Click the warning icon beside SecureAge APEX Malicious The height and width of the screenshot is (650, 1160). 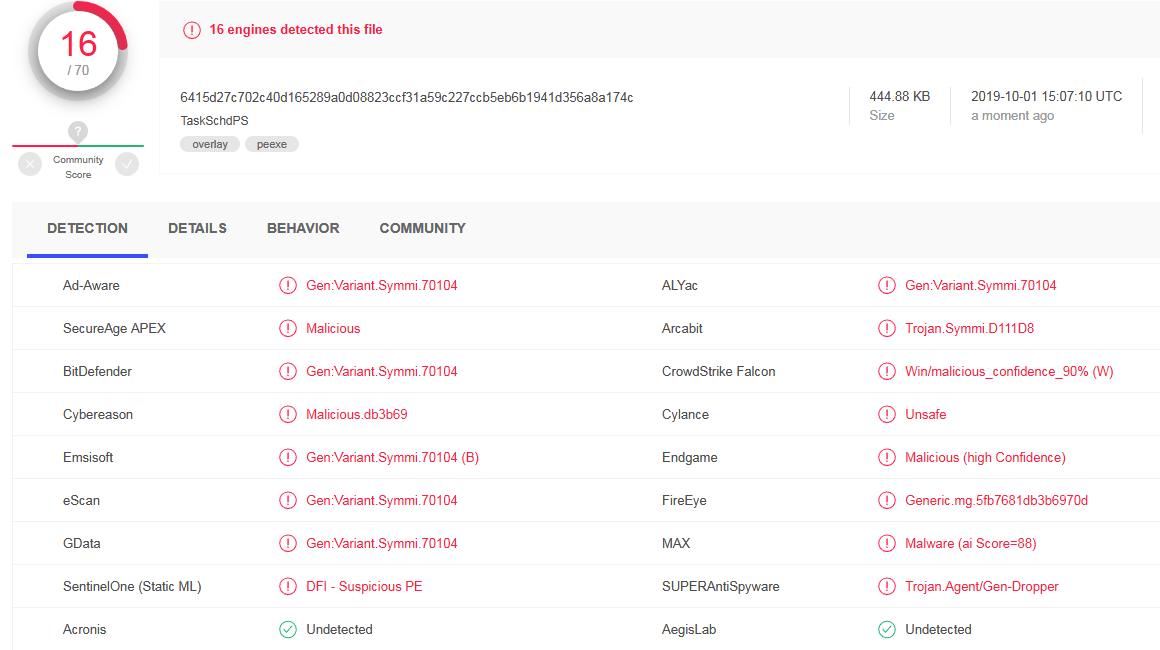[x=288, y=328]
